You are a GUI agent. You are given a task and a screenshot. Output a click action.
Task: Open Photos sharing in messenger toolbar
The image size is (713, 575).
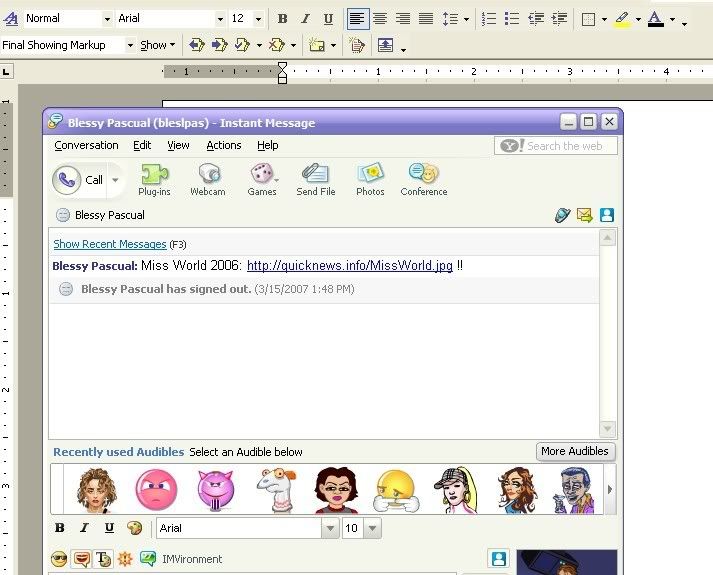[x=370, y=180]
